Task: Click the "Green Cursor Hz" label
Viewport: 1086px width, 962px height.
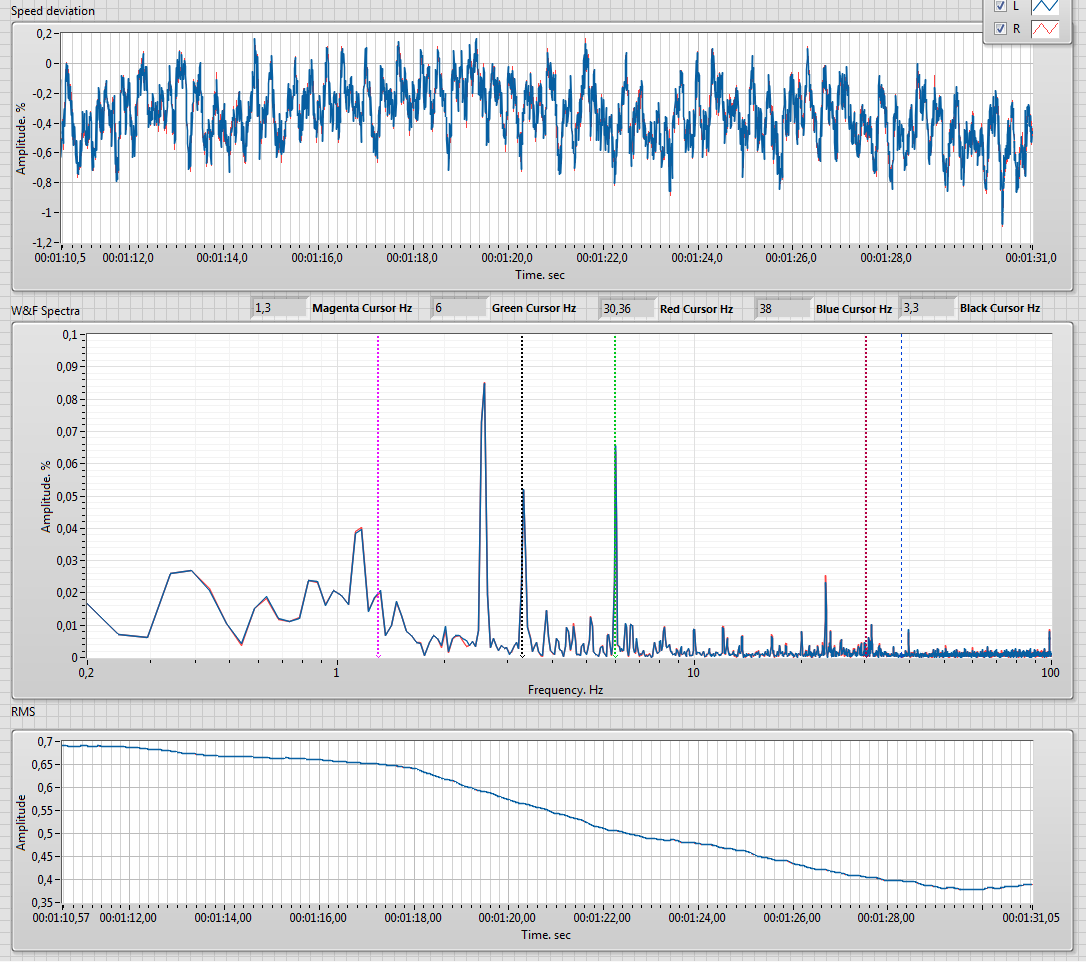Action: 534,308
